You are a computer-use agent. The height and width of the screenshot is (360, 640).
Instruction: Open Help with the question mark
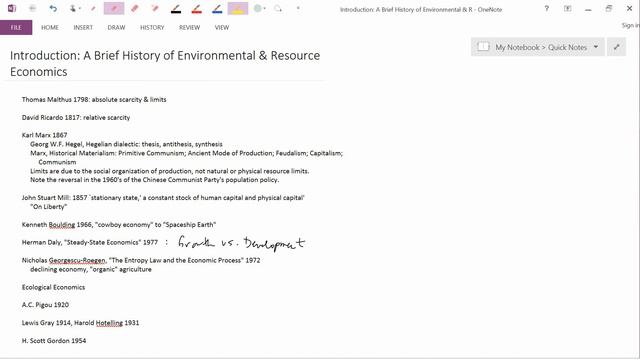click(547, 9)
